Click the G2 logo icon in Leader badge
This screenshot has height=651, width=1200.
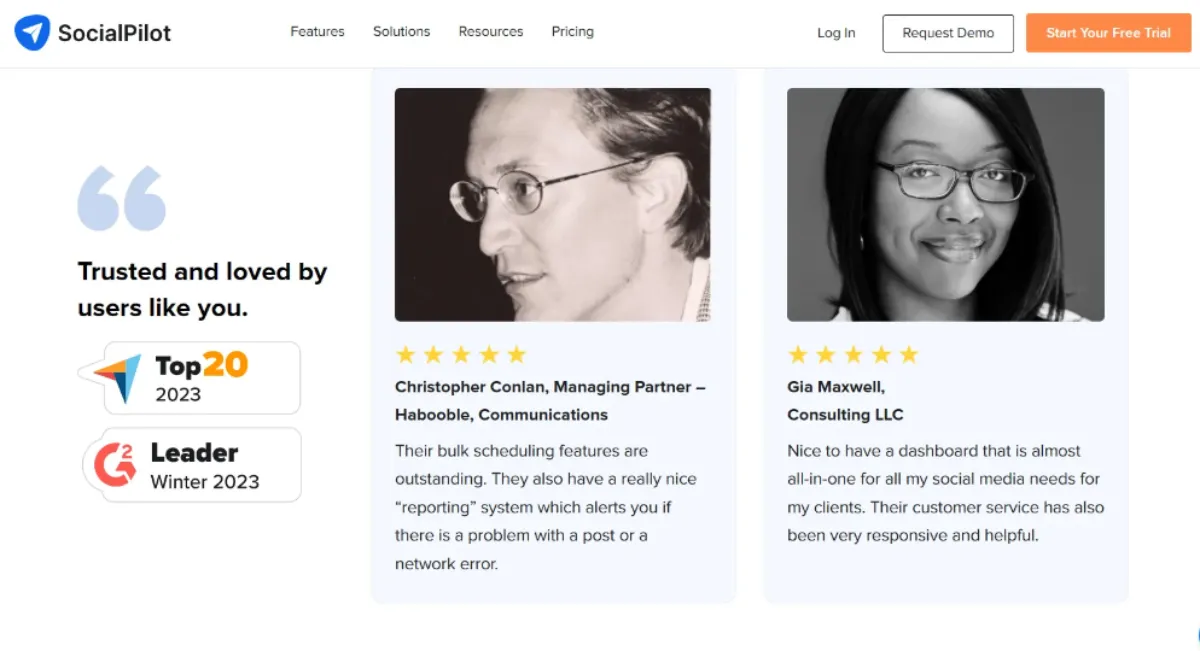coord(115,465)
